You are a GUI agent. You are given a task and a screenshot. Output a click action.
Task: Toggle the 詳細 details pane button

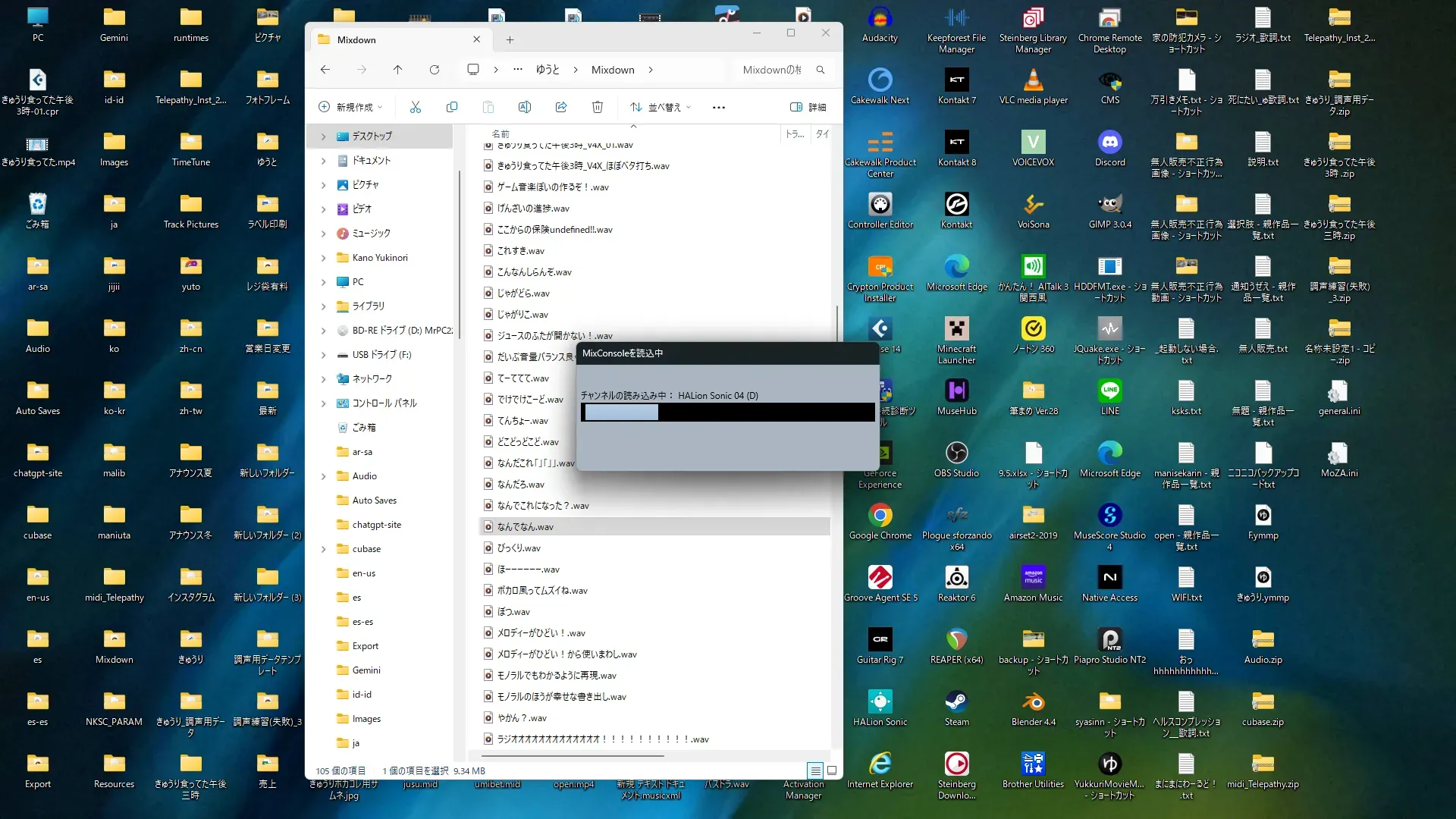(808, 107)
